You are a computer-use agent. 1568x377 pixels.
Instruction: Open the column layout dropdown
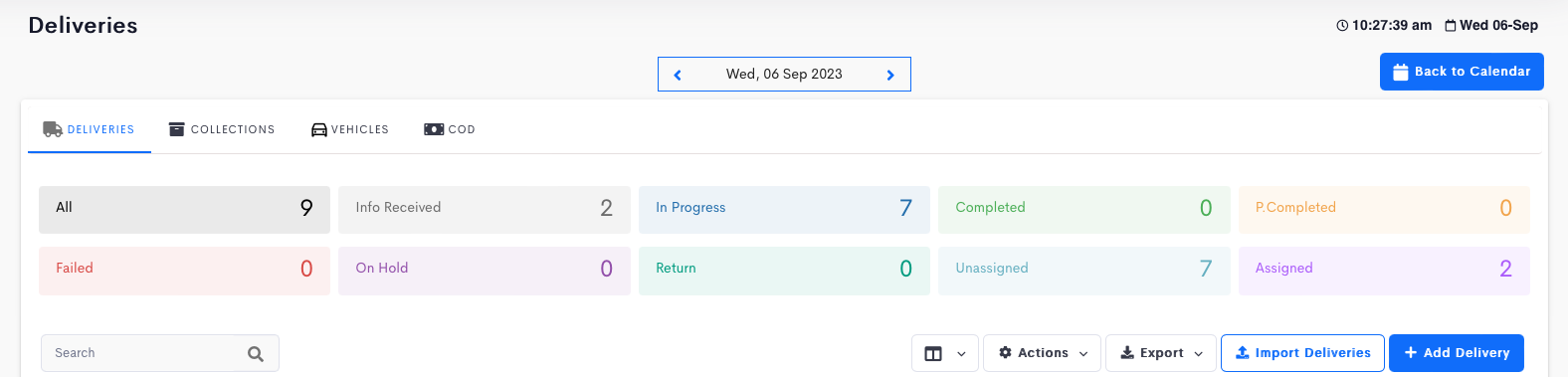945,353
